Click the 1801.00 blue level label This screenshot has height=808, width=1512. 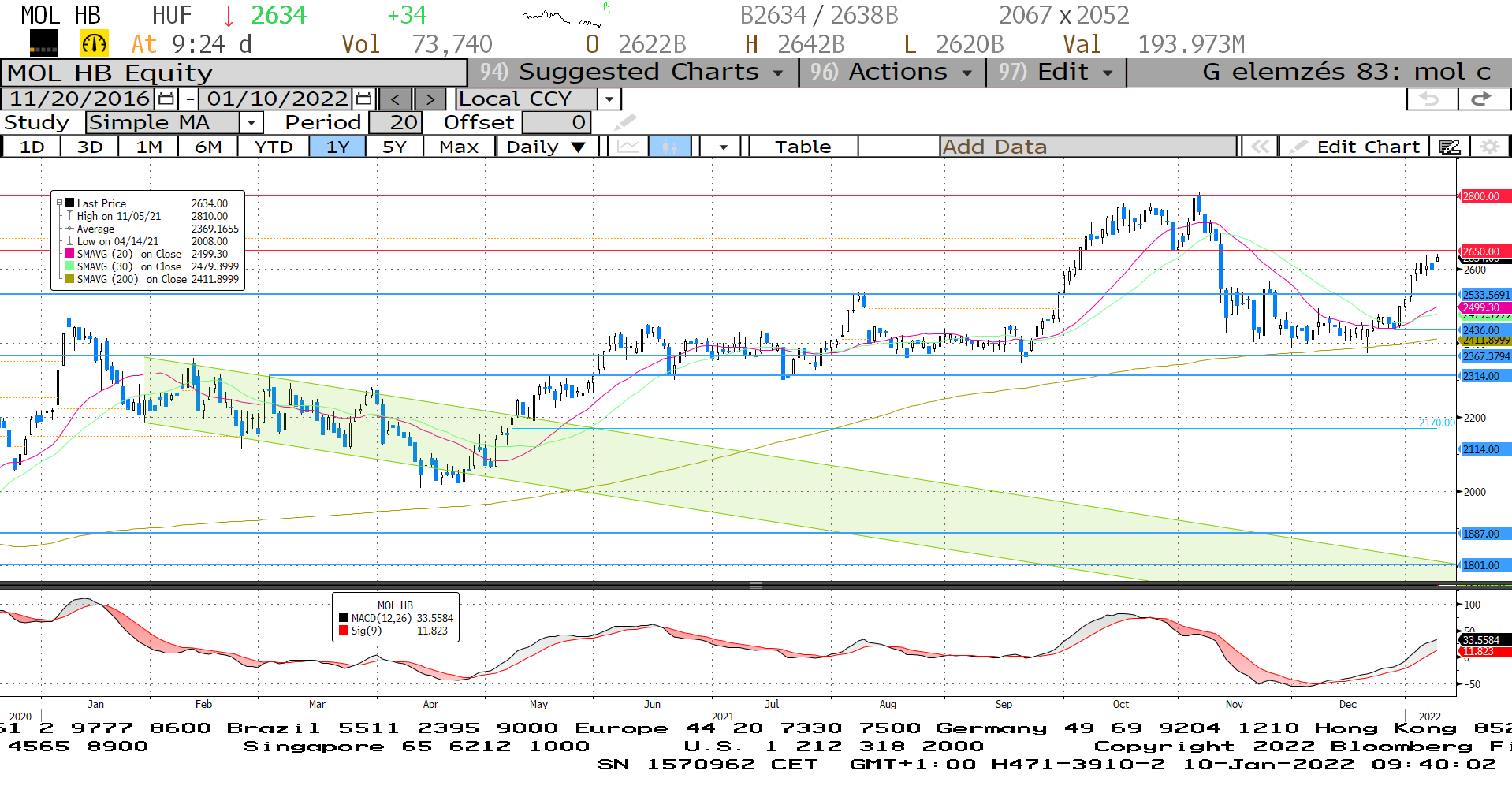pyautogui.click(x=1485, y=565)
